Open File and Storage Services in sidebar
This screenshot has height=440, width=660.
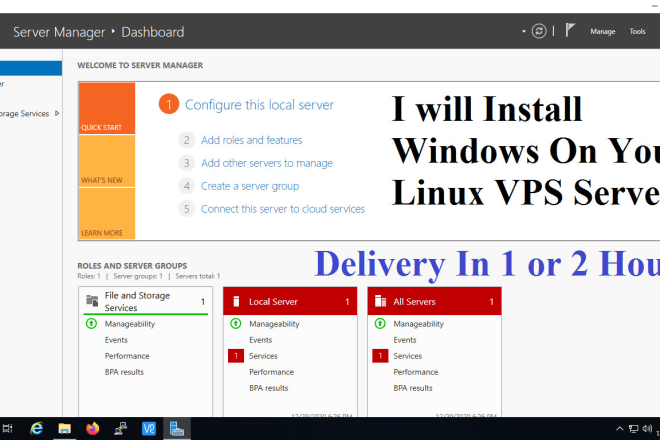(x=24, y=114)
